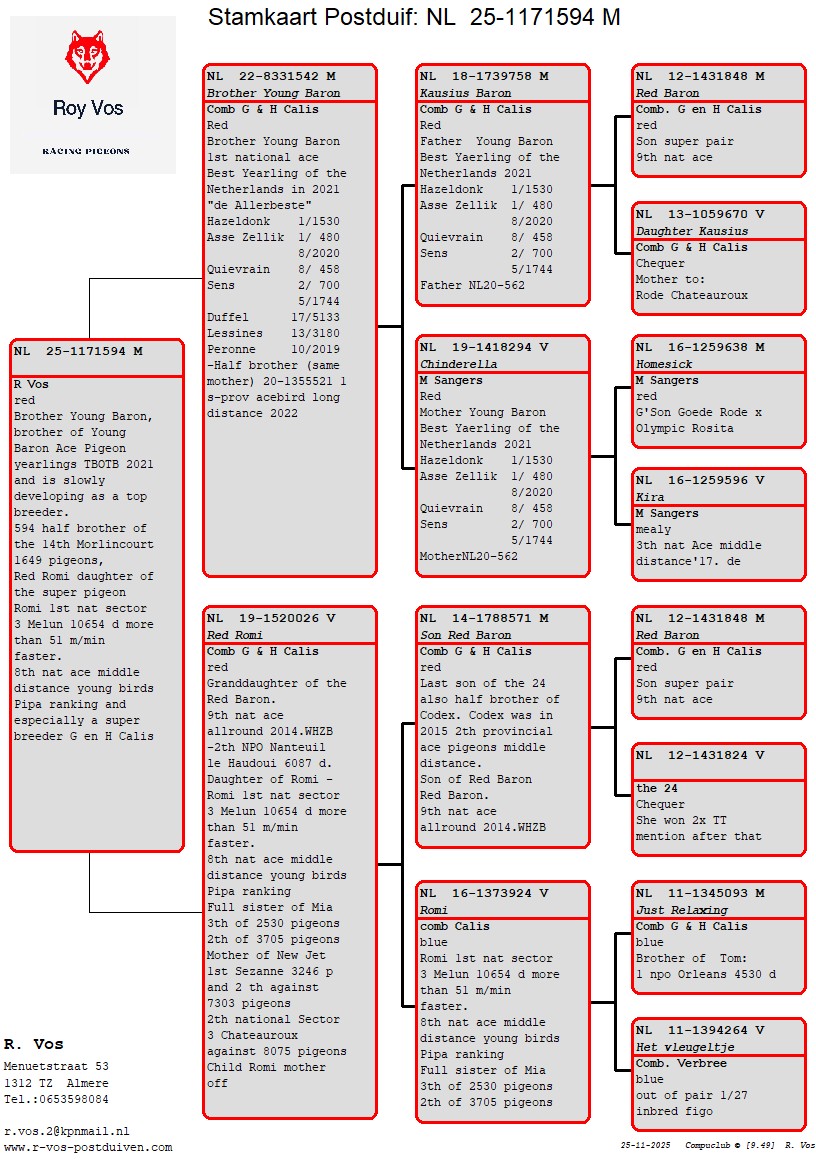Click the 'Just Relaxing' great-grandparent box
The width and height of the screenshot is (816, 1172).
click(719, 937)
